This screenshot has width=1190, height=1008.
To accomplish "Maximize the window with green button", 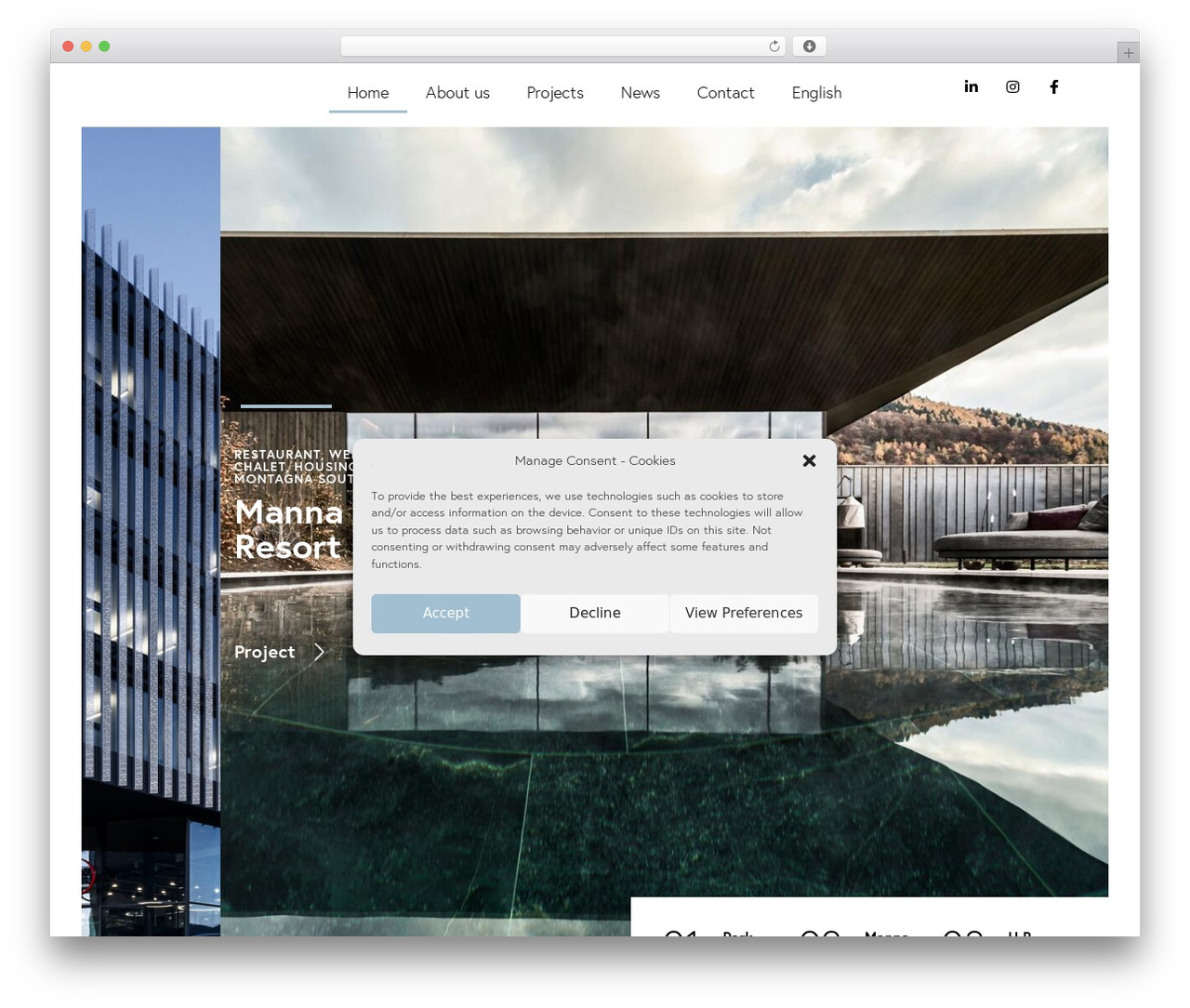I will click(104, 46).
